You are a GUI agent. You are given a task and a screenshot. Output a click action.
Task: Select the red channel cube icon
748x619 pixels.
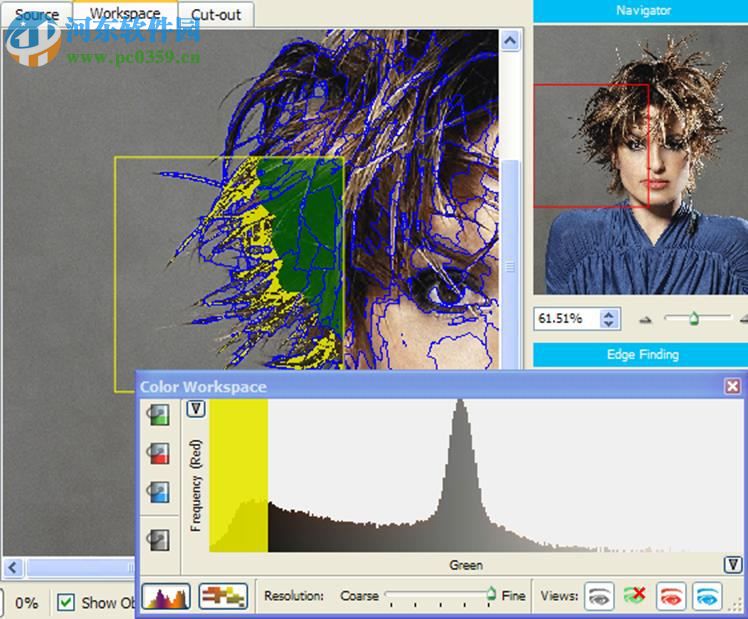coord(157,454)
